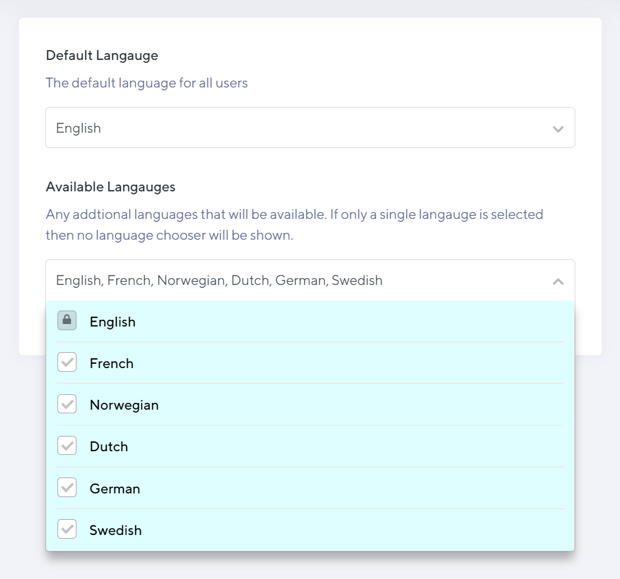Click "The default language for all users" text
The image size is (620, 579).
[147, 83]
